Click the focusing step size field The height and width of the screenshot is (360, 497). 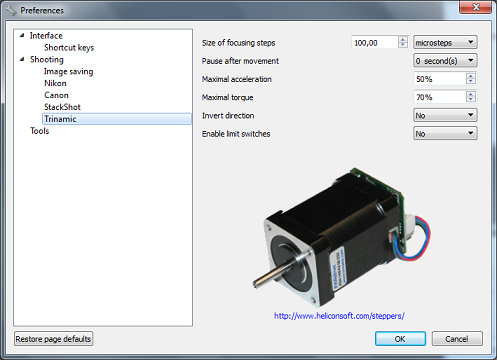point(375,43)
